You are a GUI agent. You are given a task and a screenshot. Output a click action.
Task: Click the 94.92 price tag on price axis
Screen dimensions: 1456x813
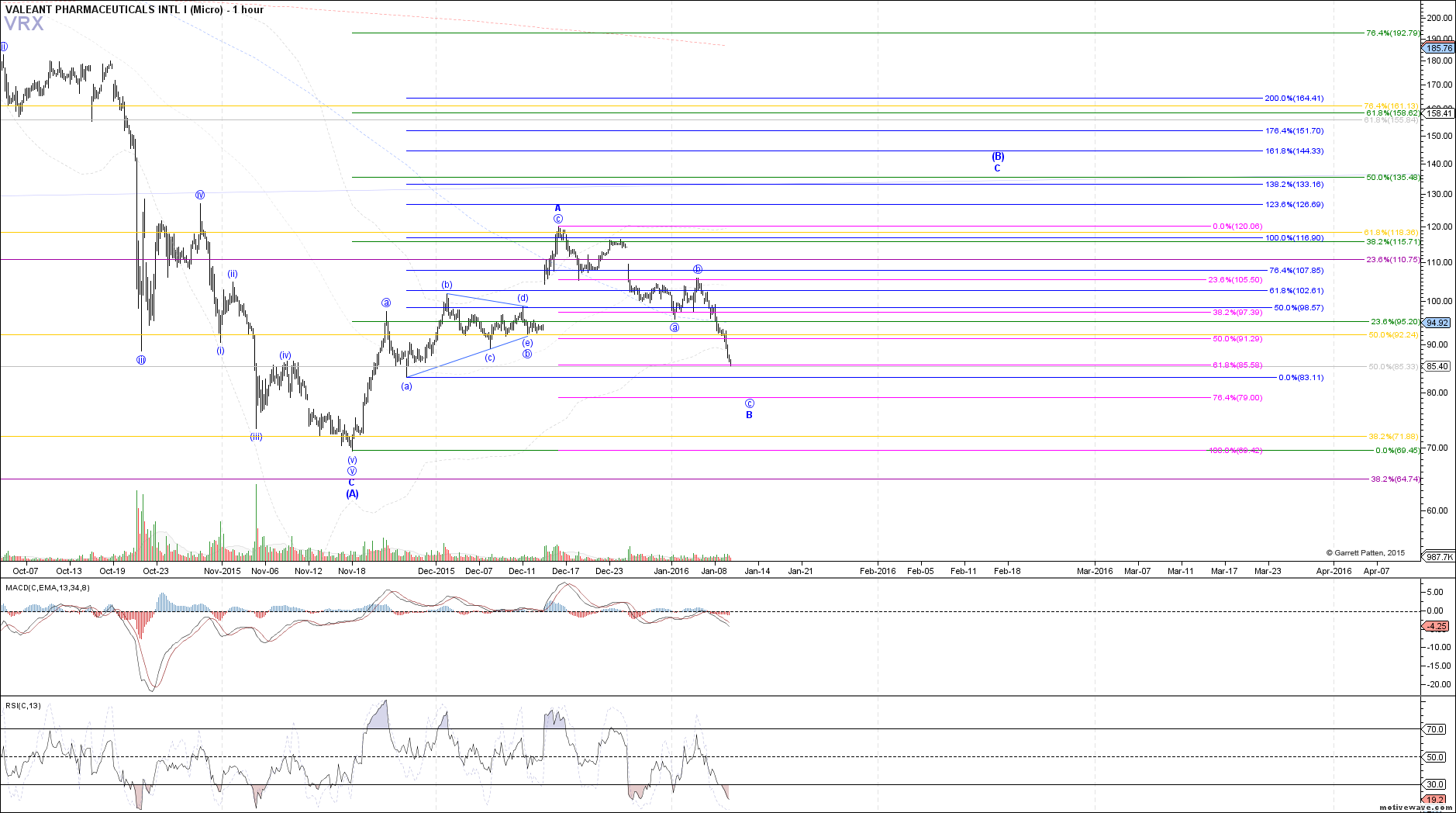coord(1438,323)
